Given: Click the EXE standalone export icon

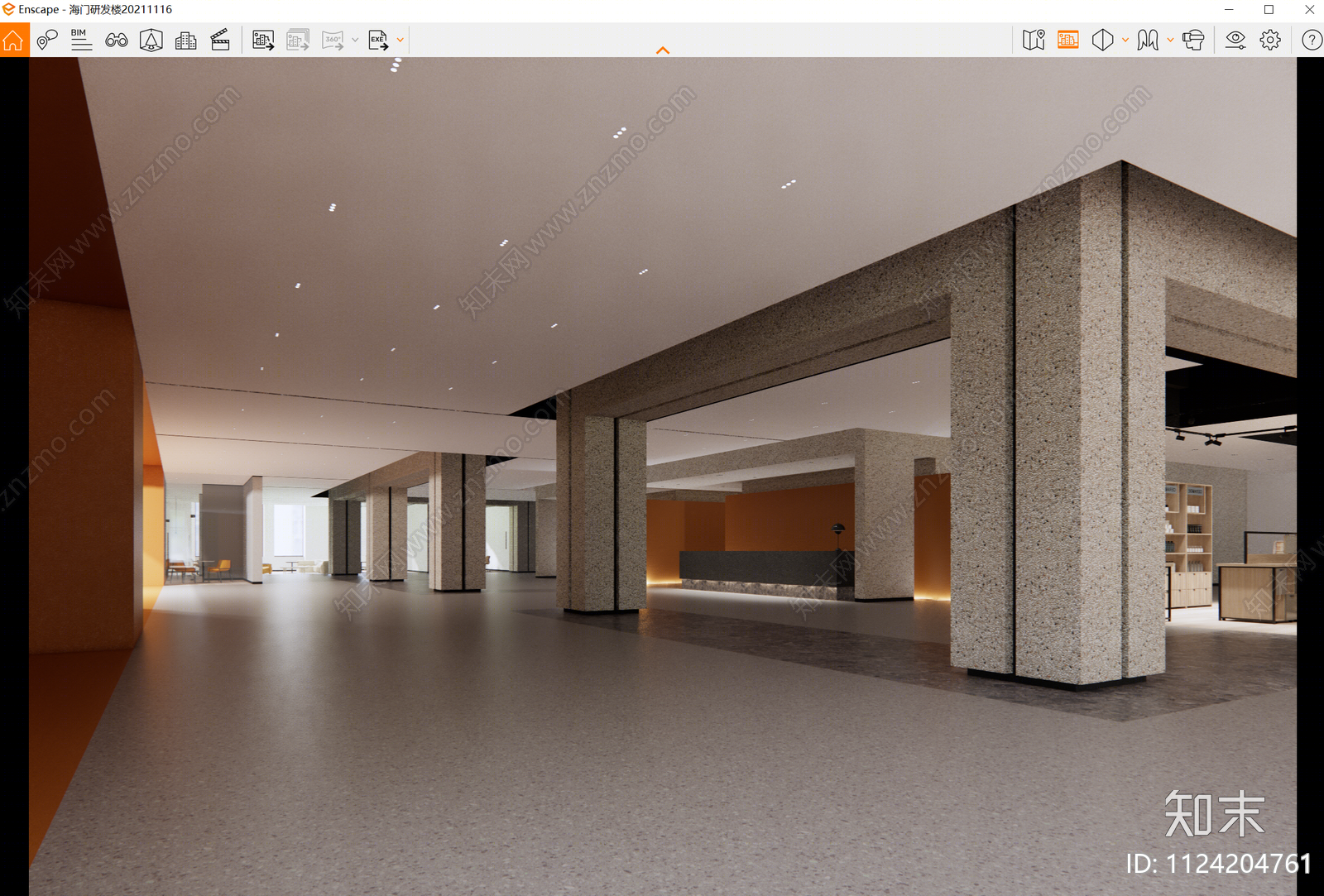Looking at the screenshot, I should pos(378,40).
